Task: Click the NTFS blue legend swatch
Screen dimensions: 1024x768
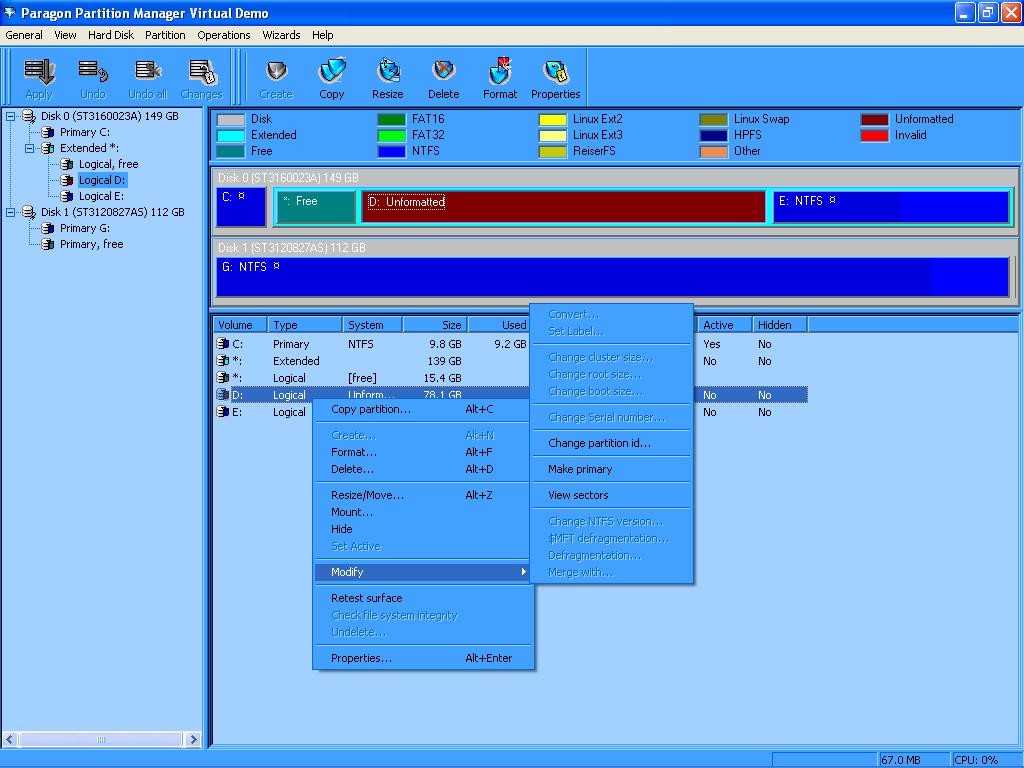Action: coord(391,151)
